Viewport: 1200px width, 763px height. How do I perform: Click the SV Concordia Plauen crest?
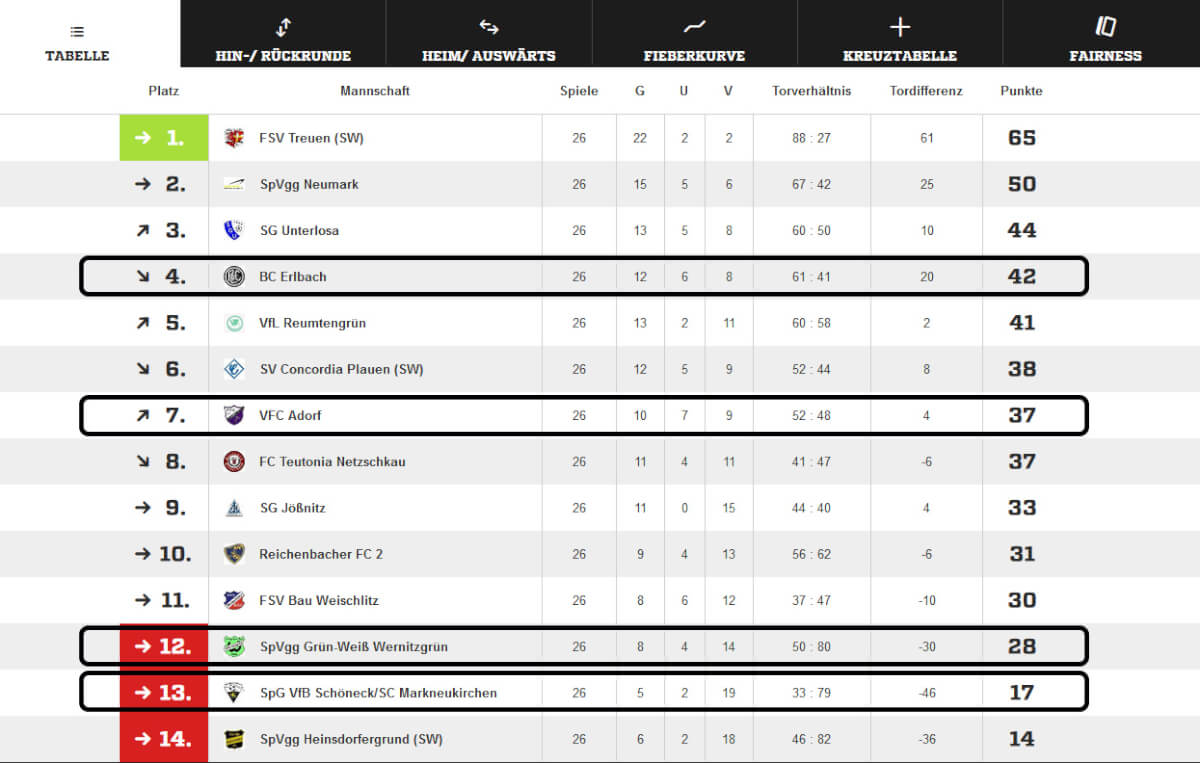click(x=234, y=369)
